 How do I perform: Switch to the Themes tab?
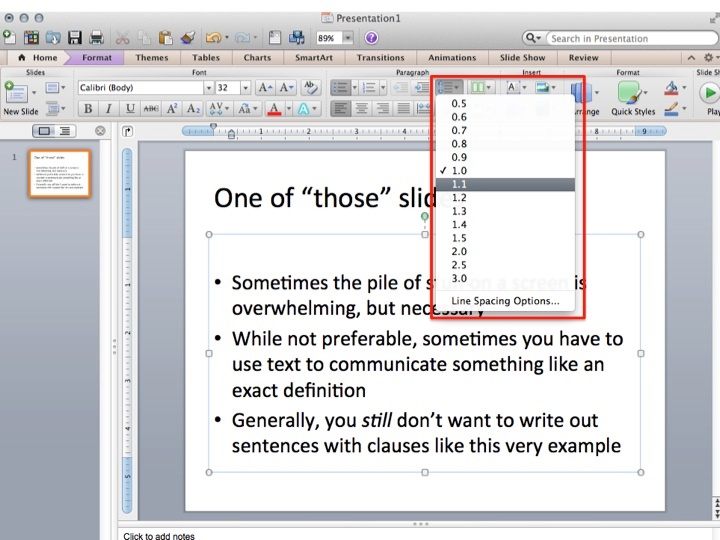[152, 57]
